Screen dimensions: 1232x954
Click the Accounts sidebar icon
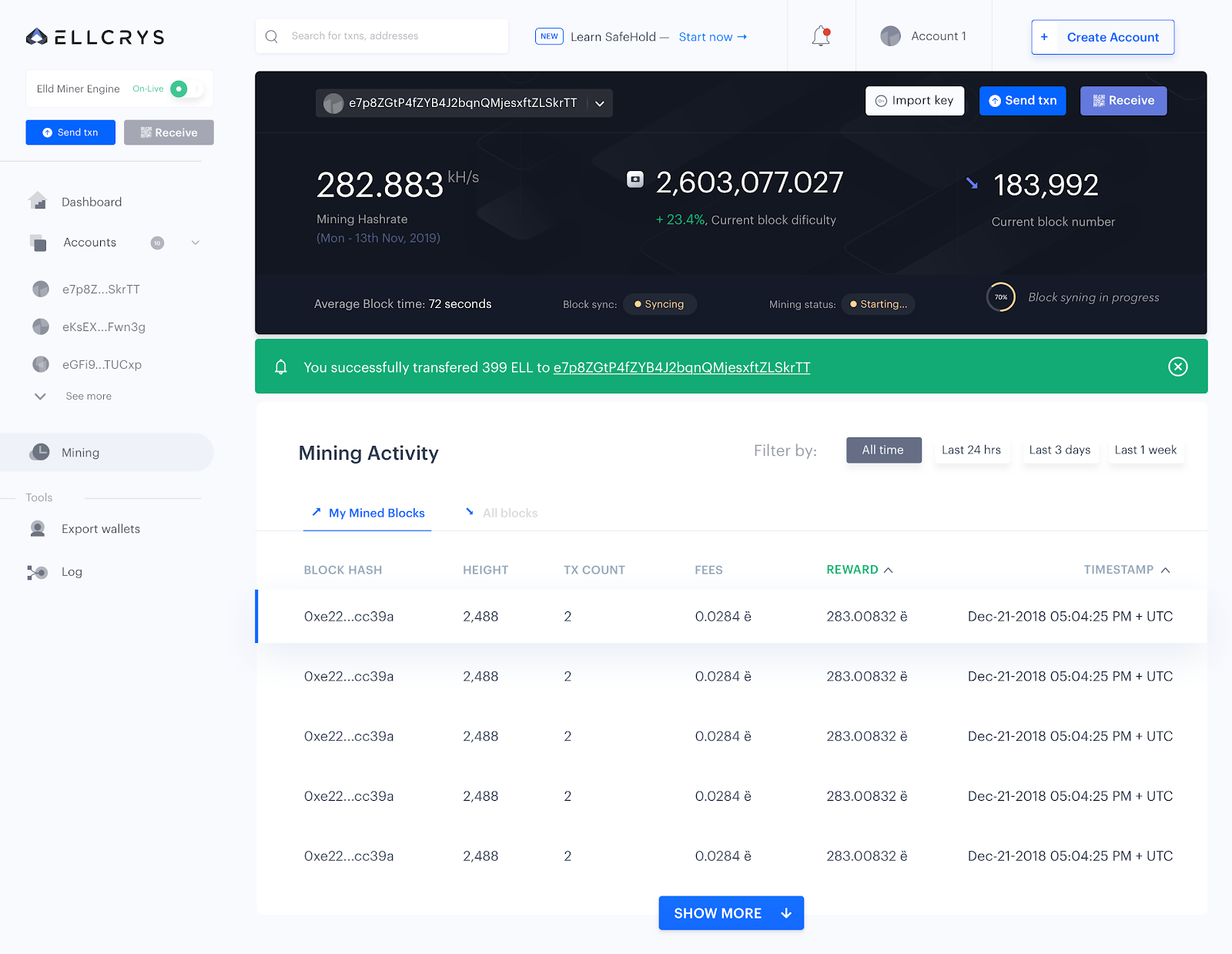(38, 243)
